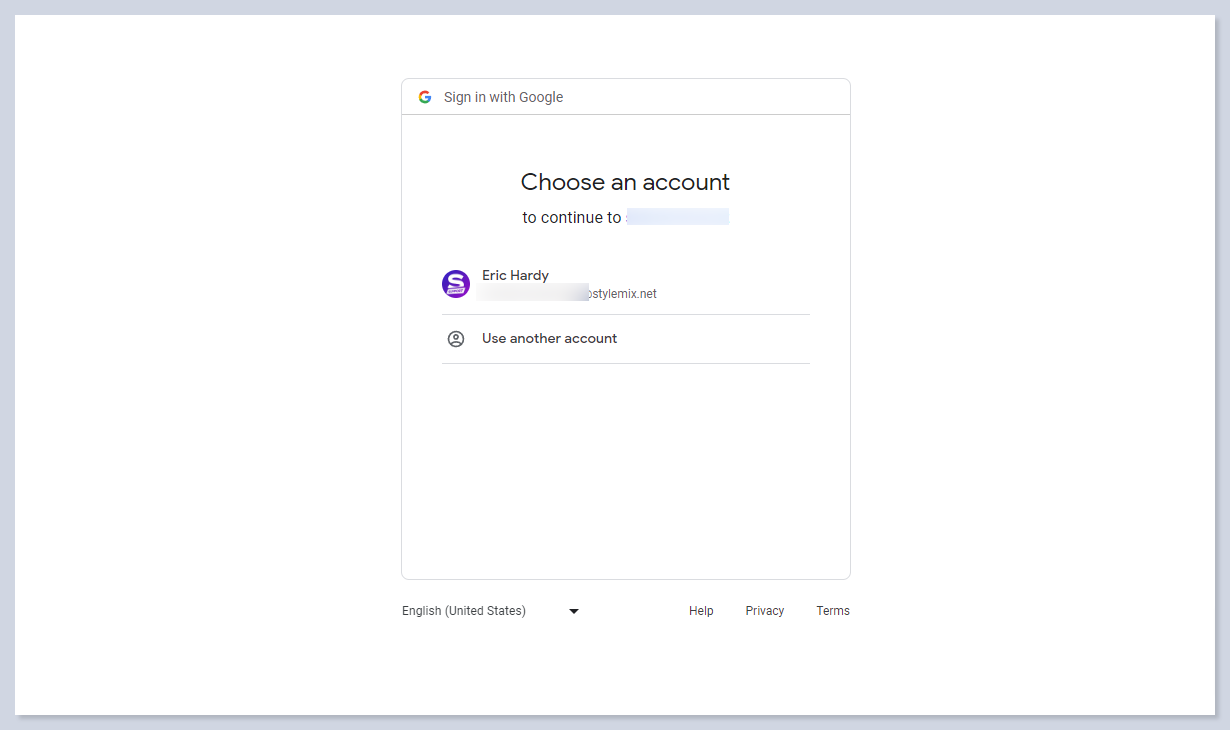Click the Google "G" logo
Image resolution: width=1230 pixels, height=730 pixels.
point(425,97)
